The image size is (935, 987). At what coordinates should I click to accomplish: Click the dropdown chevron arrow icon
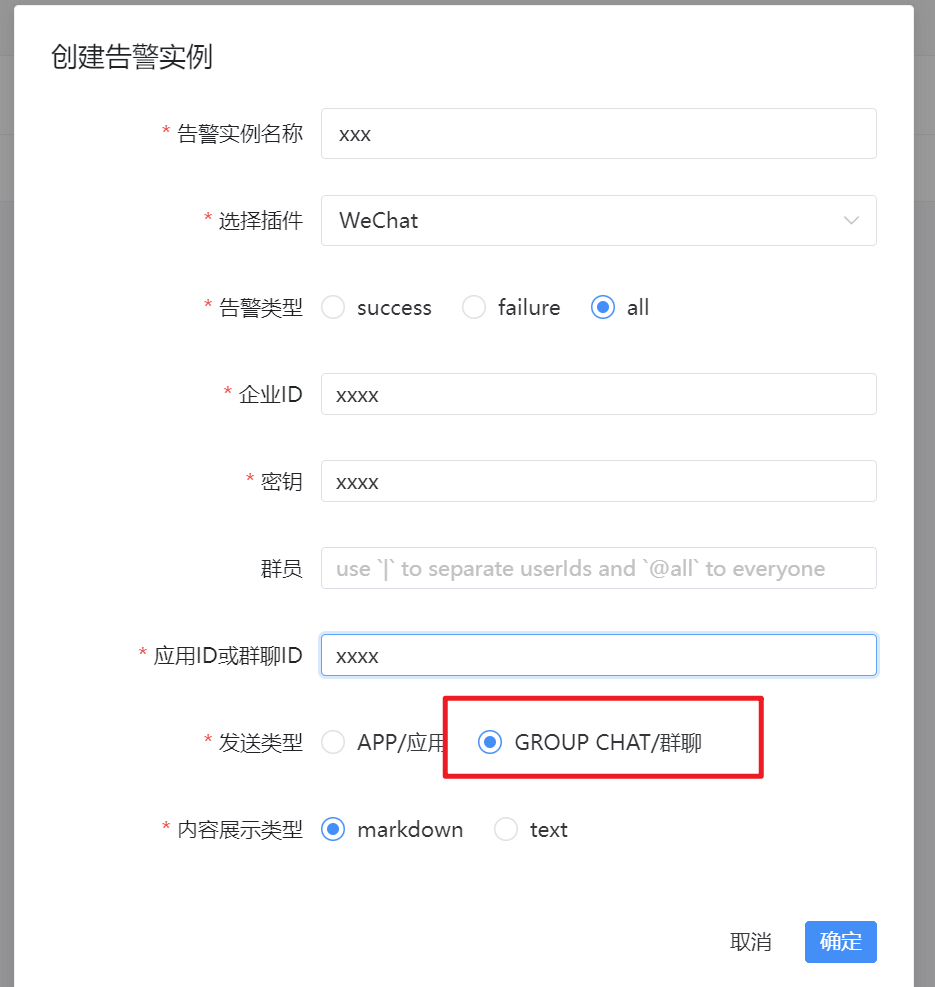click(851, 220)
